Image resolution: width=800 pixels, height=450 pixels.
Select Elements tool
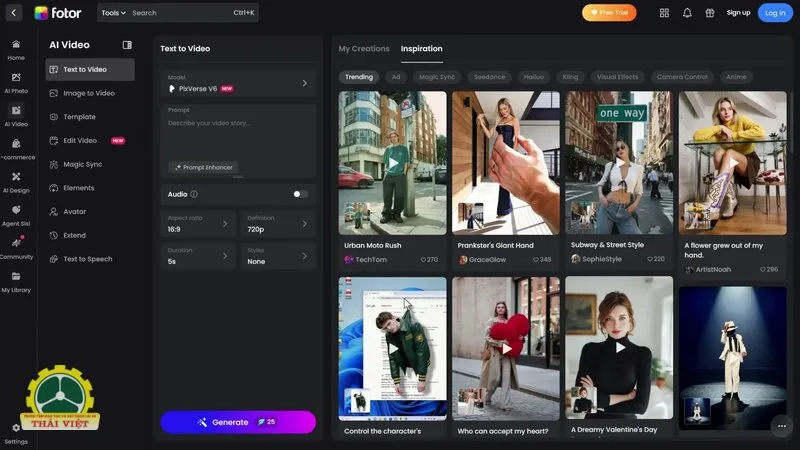click(x=90, y=188)
